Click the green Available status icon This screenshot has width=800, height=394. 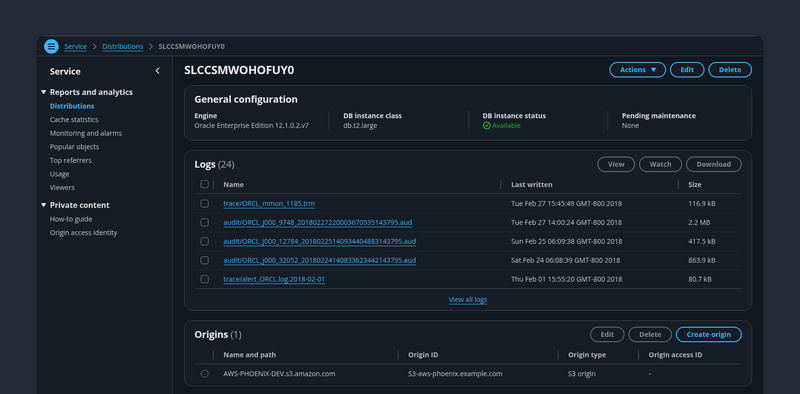pyautogui.click(x=486, y=126)
